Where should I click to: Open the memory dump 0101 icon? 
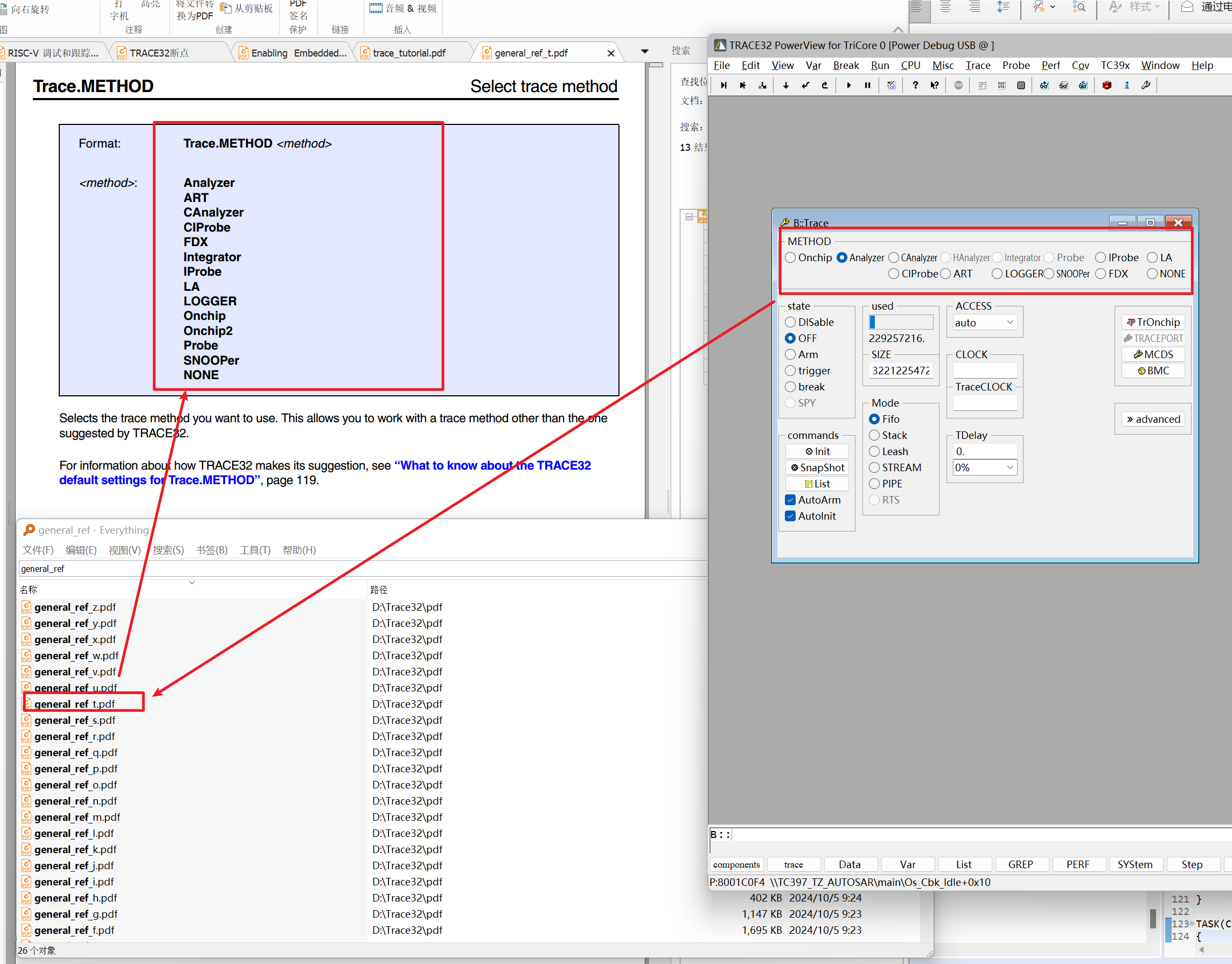point(1001,85)
